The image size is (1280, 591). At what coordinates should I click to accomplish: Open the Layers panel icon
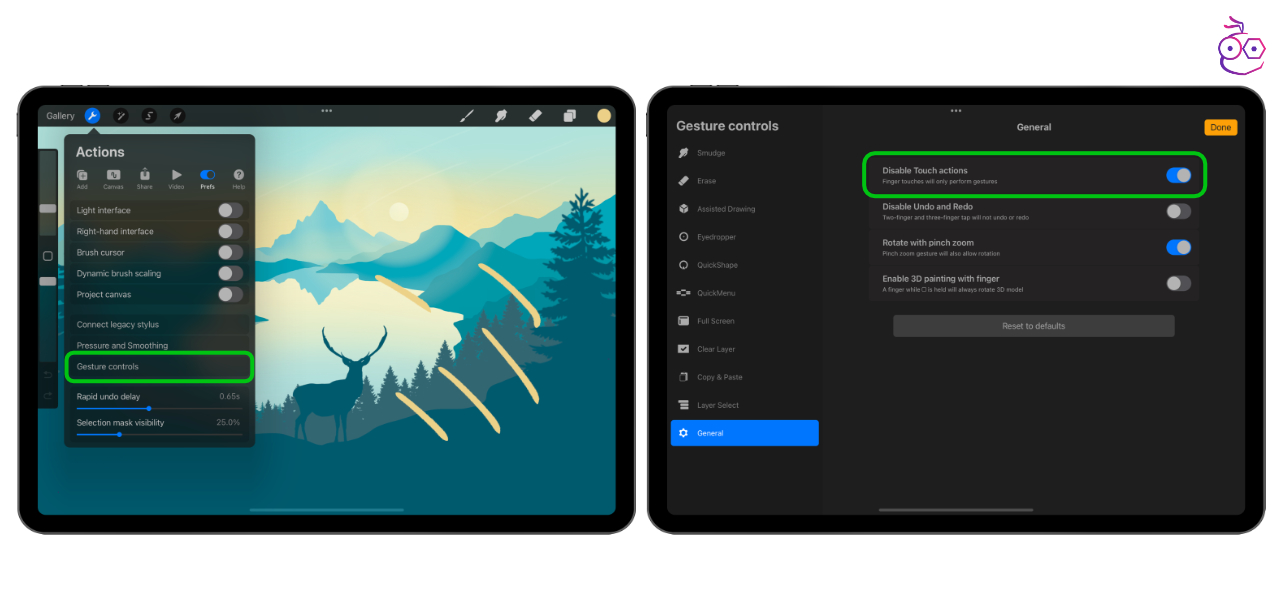[x=569, y=116]
